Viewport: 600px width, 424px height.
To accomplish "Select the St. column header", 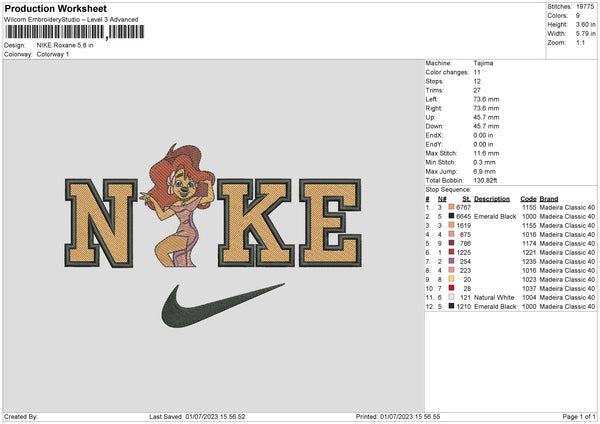I will pyautogui.click(x=466, y=199).
